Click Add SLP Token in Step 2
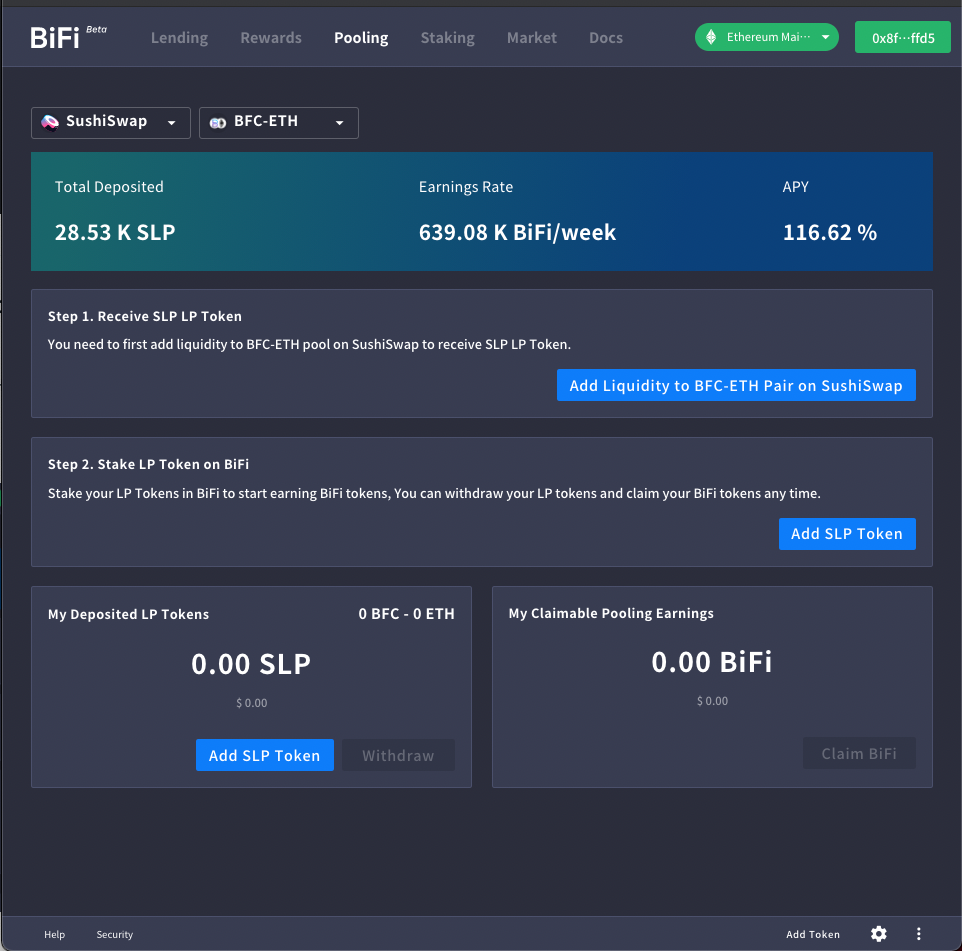Screen dimensions: 962x951 (847, 534)
